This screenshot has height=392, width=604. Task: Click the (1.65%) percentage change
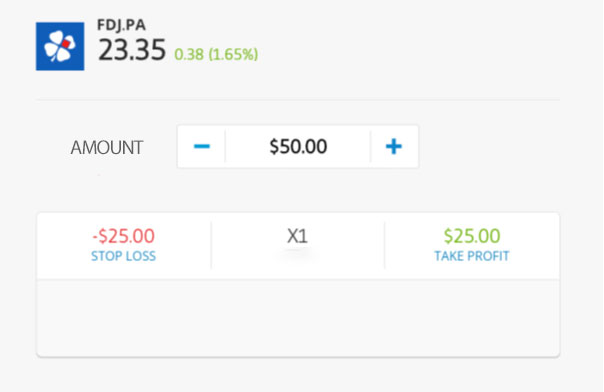point(233,54)
